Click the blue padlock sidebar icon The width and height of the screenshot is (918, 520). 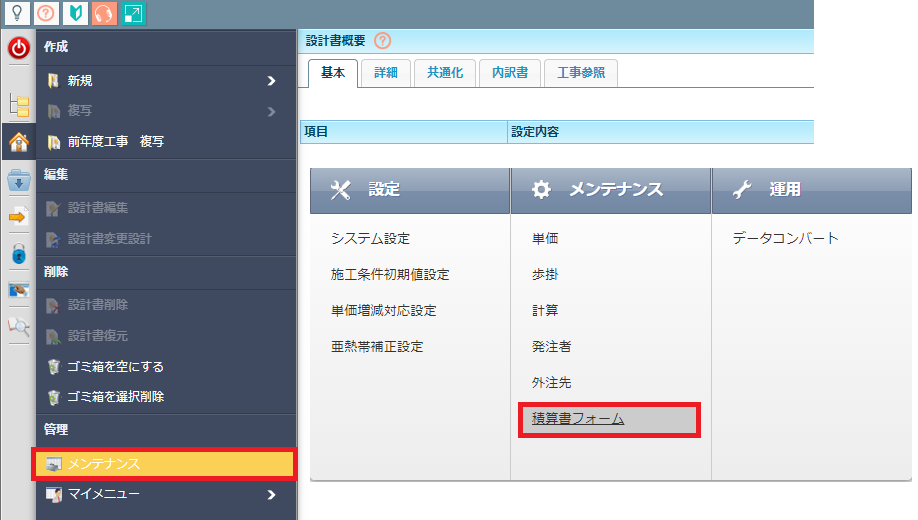click(19, 254)
